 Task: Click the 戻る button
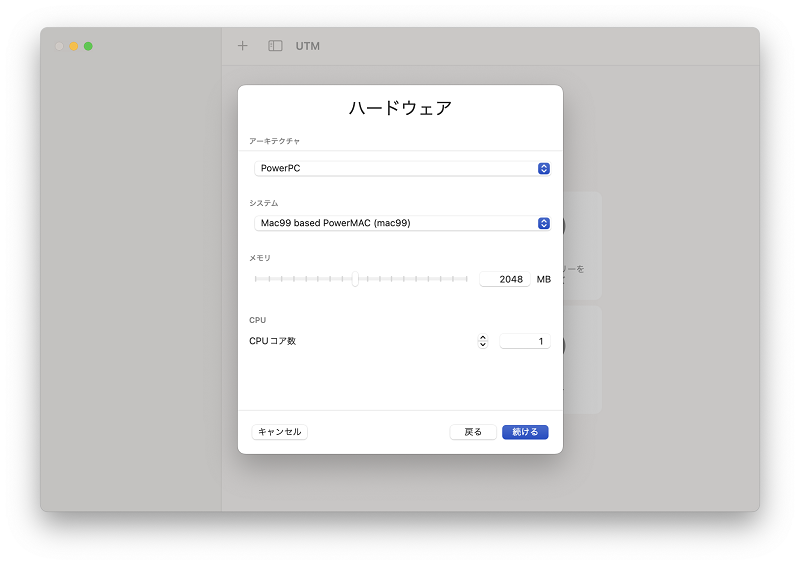(473, 432)
